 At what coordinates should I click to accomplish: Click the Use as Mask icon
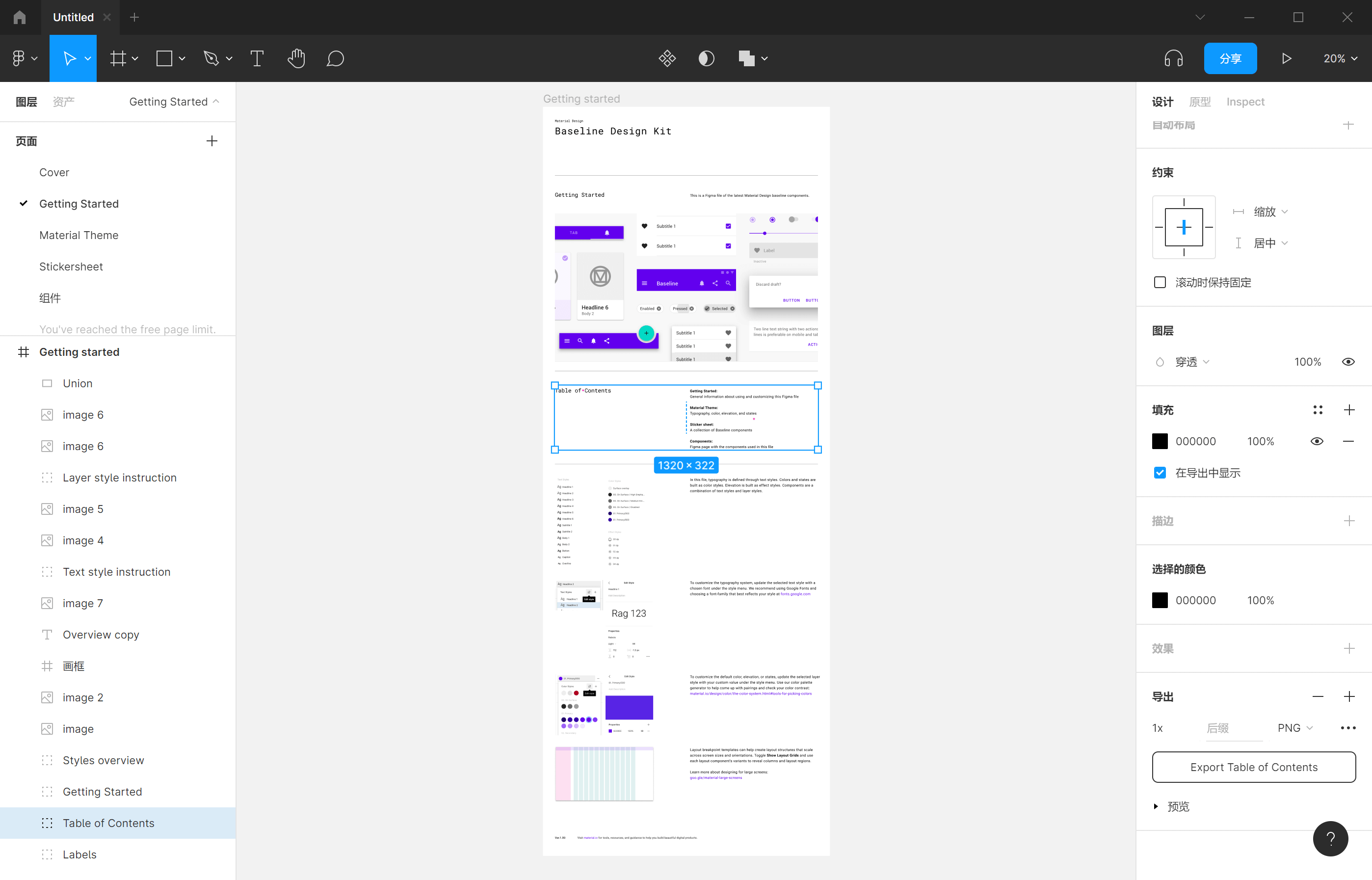click(707, 58)
